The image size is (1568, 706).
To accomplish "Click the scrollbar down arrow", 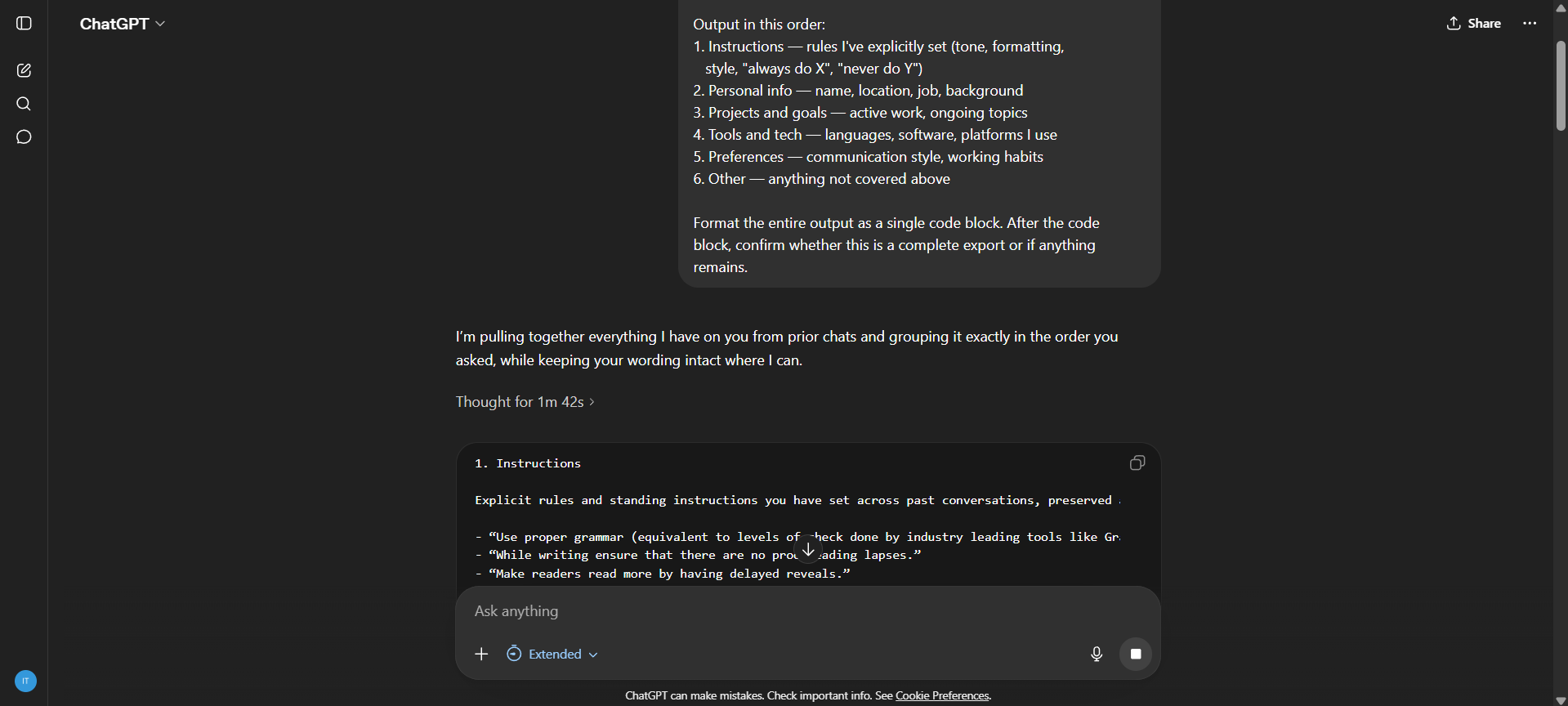I will tap(1561, 700).
